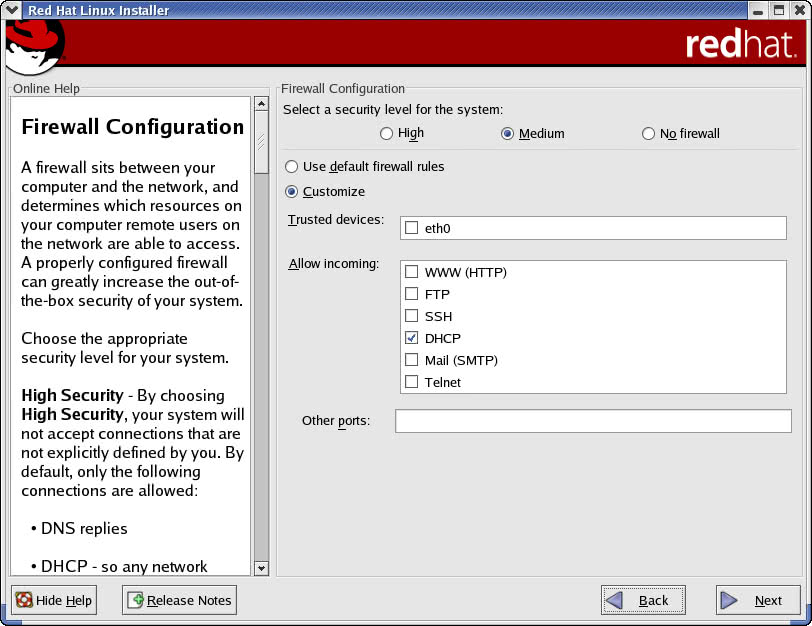Click the 'DHCP - so any network' bullet
The image size is (812, 626).
pyautogui.click(x=124, y=566)
